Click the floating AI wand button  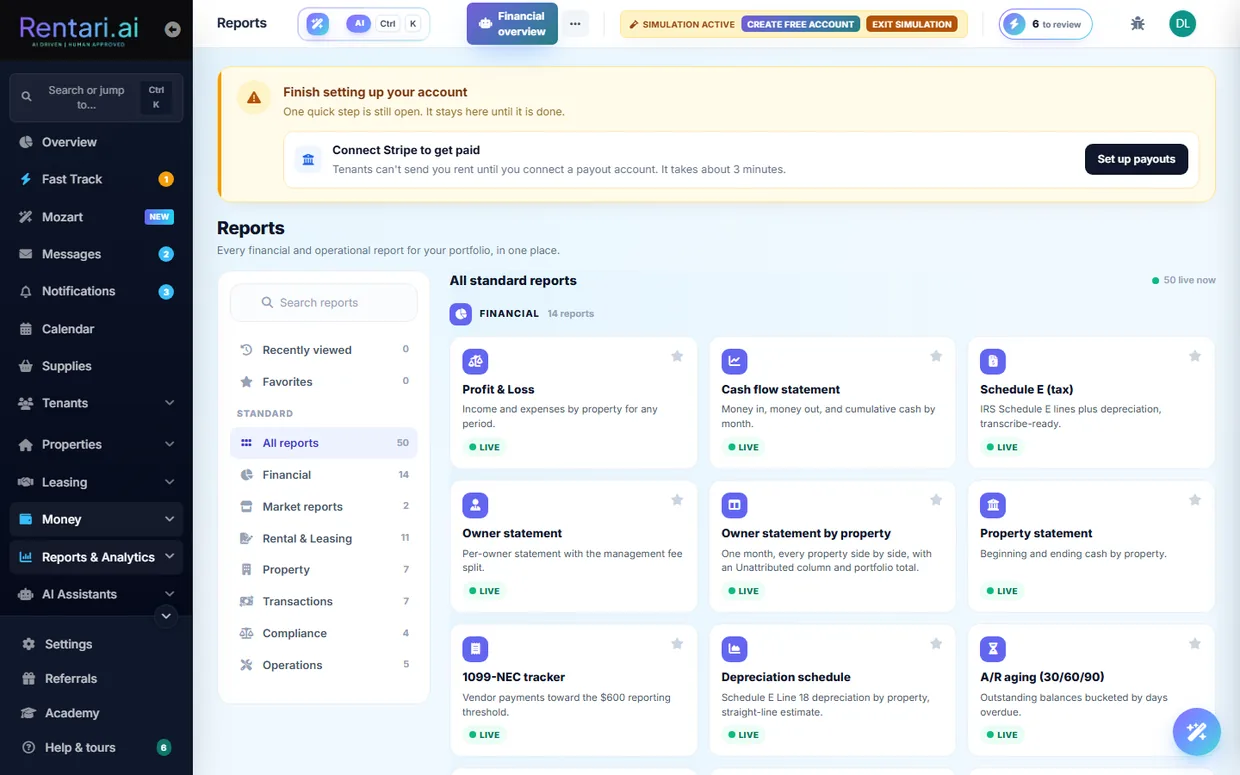click(1196, 732)
